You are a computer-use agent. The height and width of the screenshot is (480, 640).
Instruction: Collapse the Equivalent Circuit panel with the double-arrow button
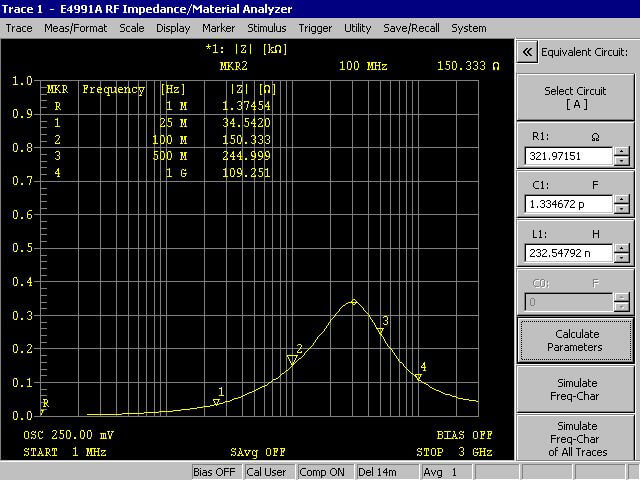(527, 52)
